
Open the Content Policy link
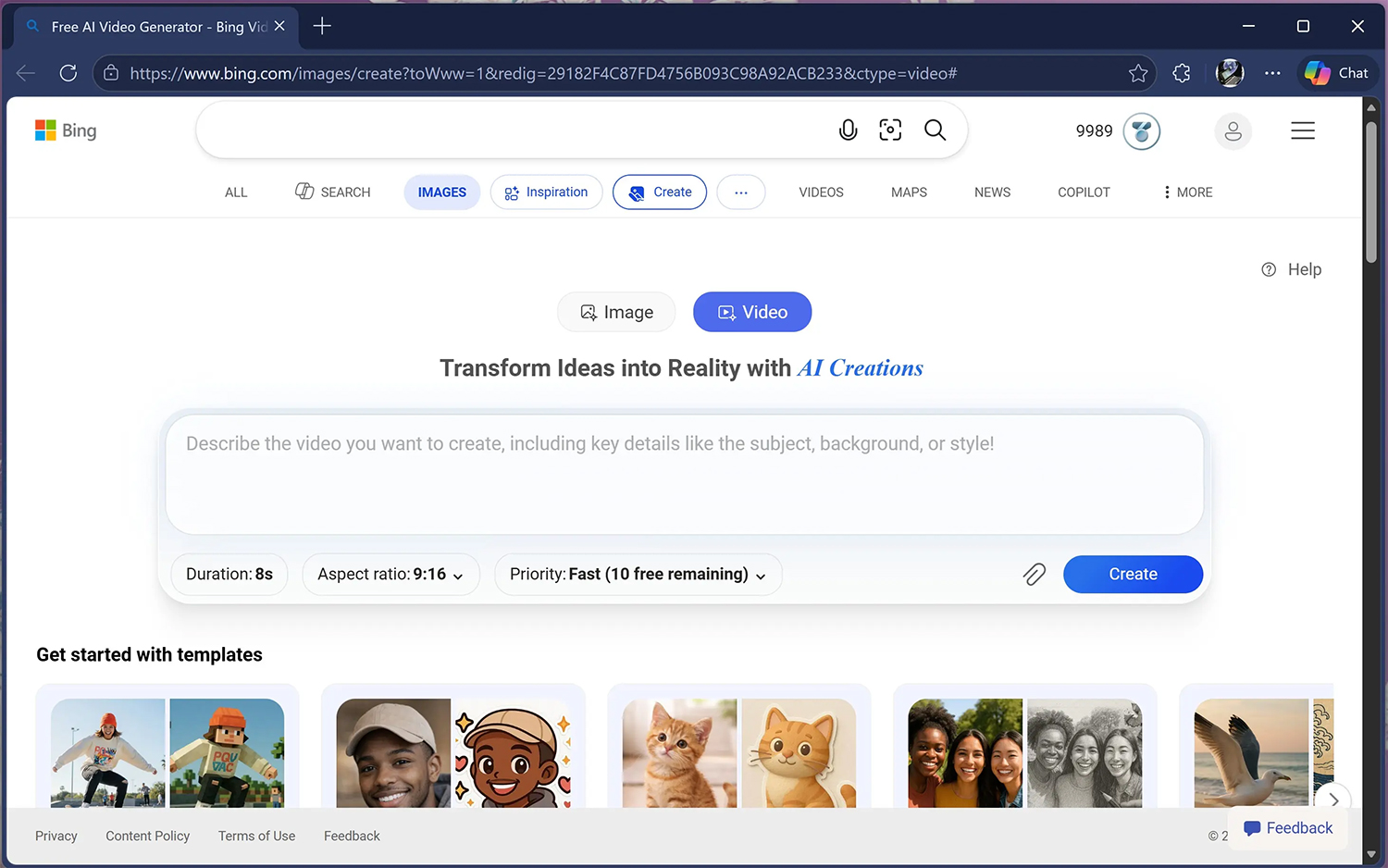pos(147,836)
